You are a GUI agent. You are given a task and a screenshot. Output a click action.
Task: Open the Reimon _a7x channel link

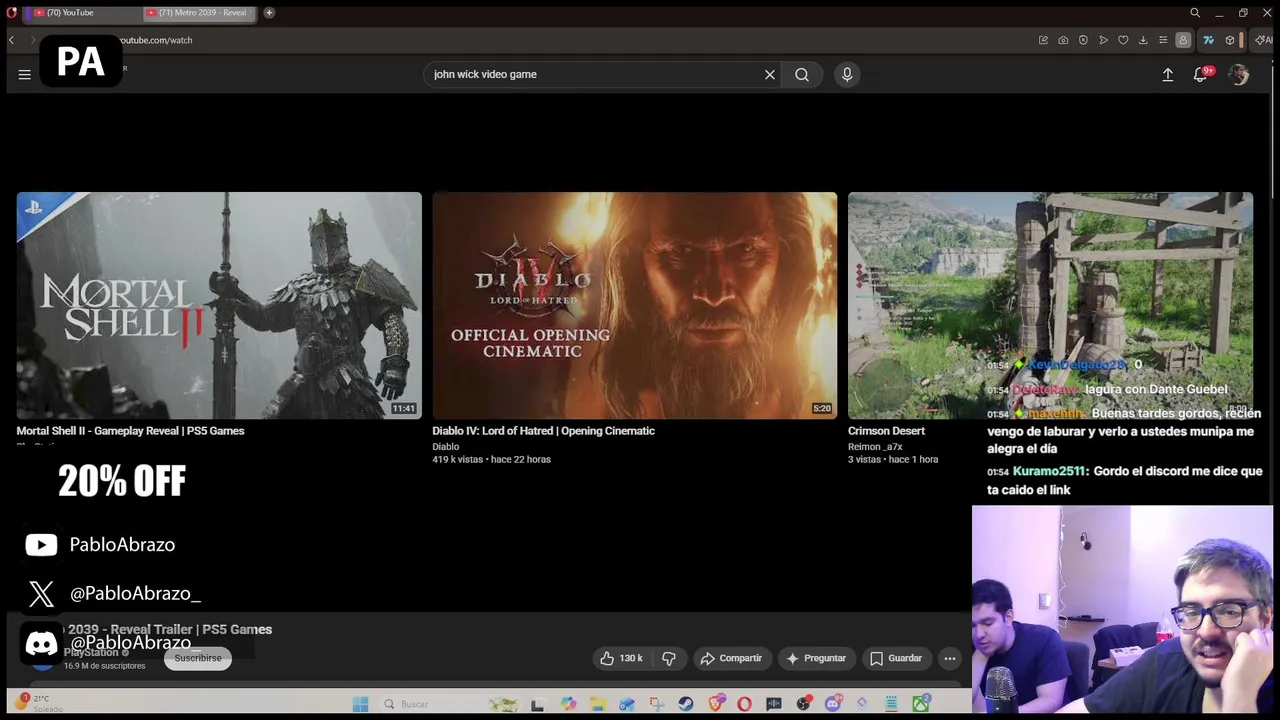(875, 447)
